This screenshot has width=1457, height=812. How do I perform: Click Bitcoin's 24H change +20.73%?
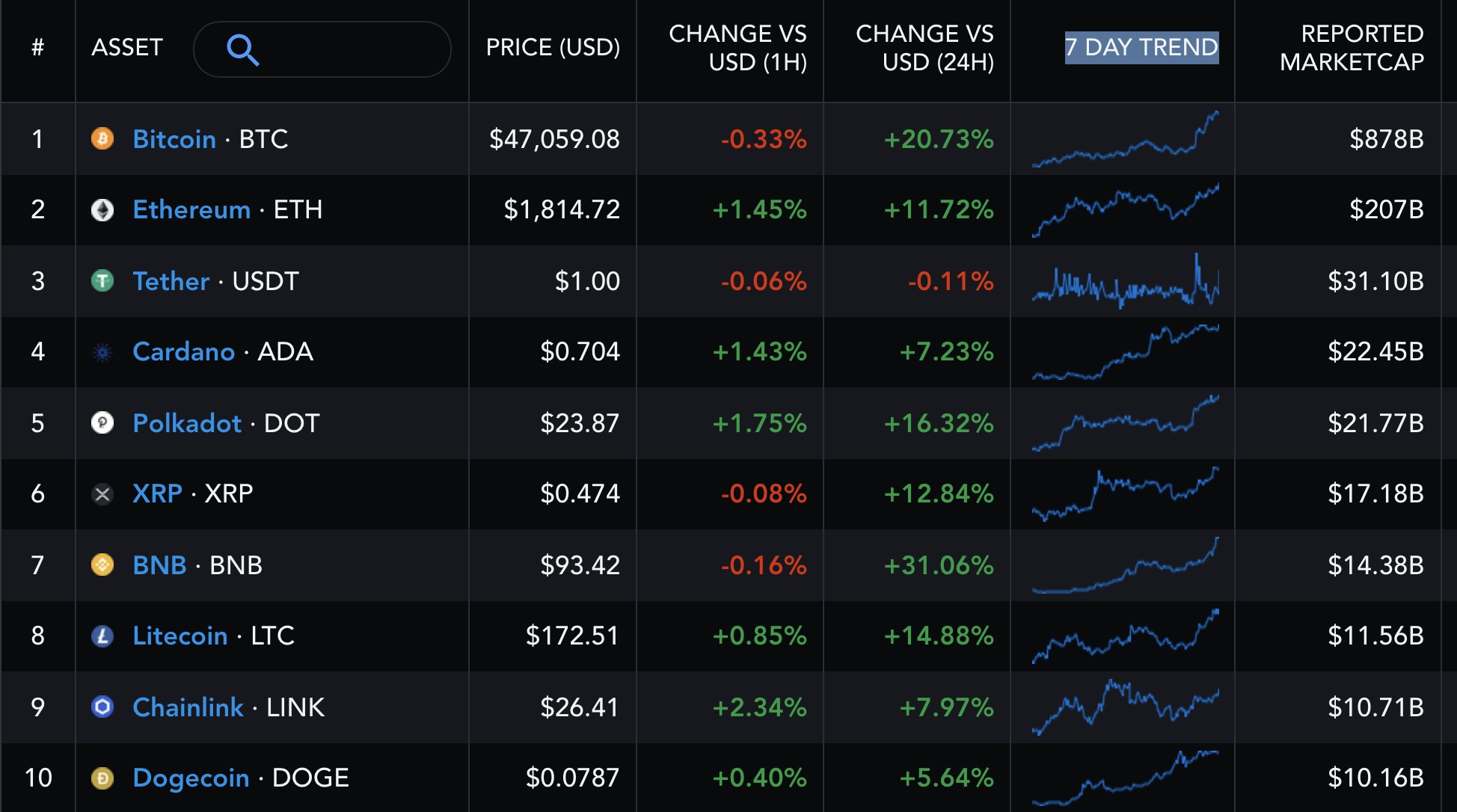pos(939,139)
